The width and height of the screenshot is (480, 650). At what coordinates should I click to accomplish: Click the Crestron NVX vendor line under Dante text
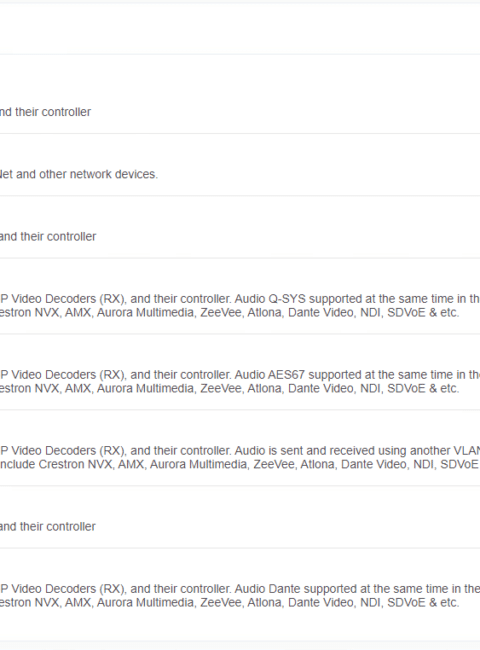(x=229, y=603)
